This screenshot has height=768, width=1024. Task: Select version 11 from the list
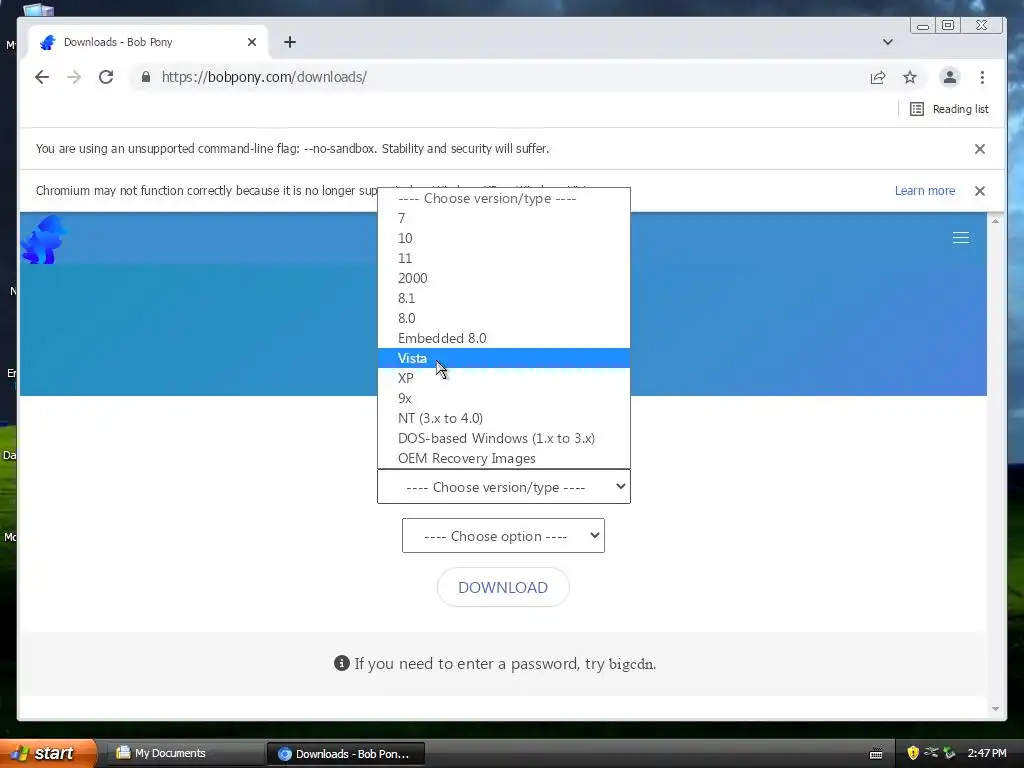504,258
